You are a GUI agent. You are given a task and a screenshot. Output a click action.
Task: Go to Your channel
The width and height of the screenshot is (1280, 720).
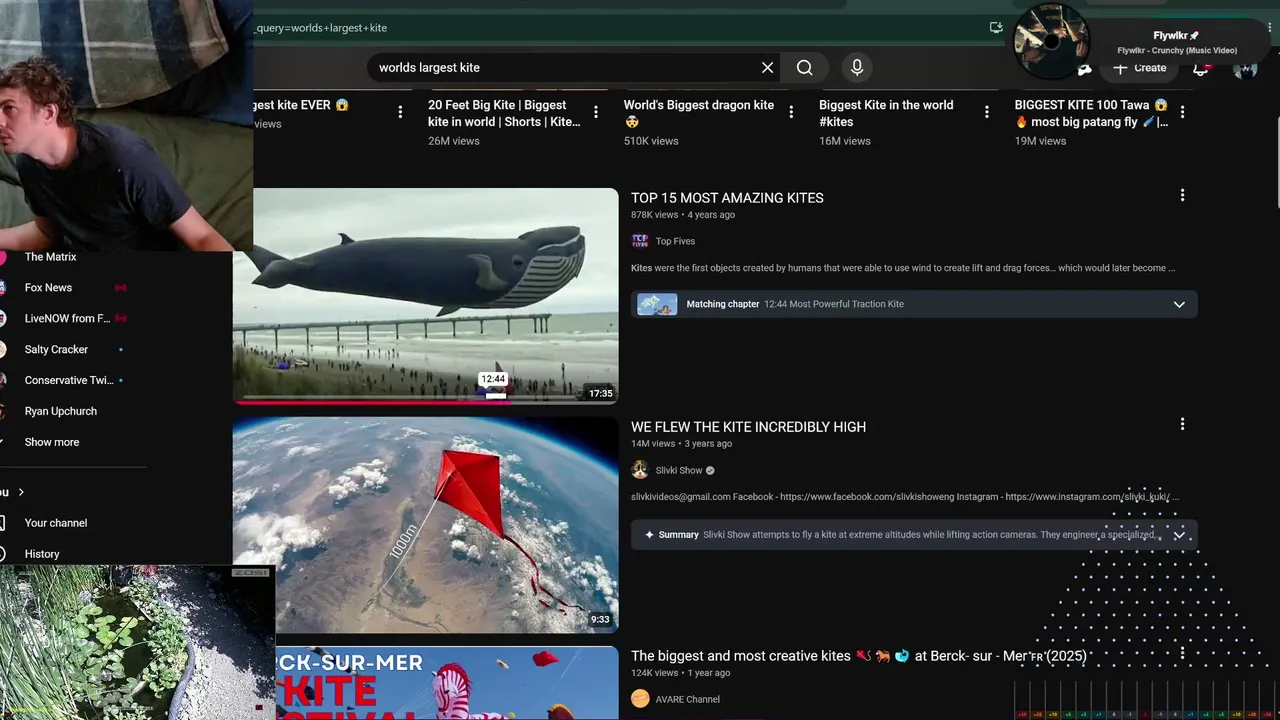(56, 523)
